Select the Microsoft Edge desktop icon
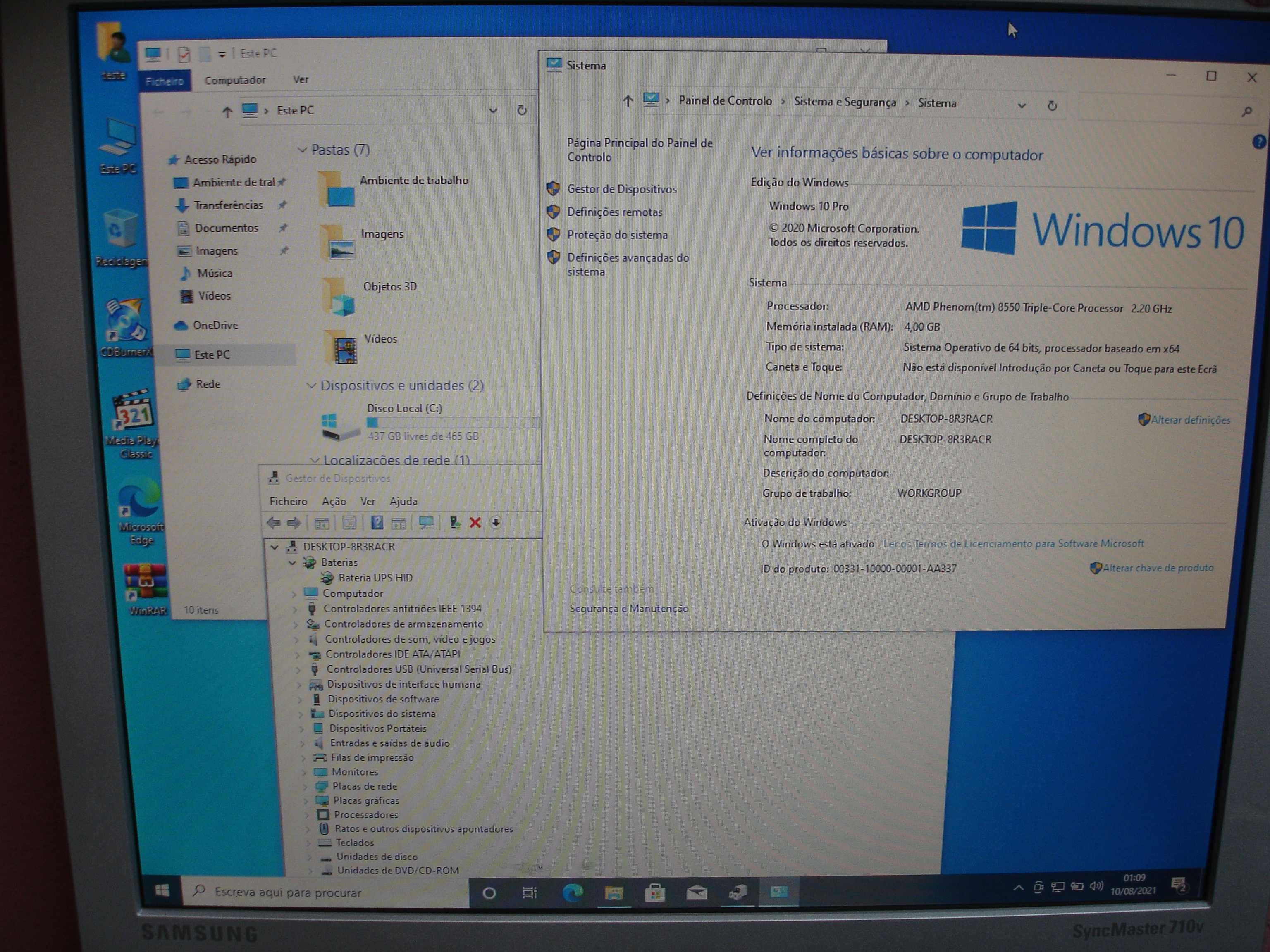Image resolution: width=1270 pixels, height=952 pixels. pos(140,511)
